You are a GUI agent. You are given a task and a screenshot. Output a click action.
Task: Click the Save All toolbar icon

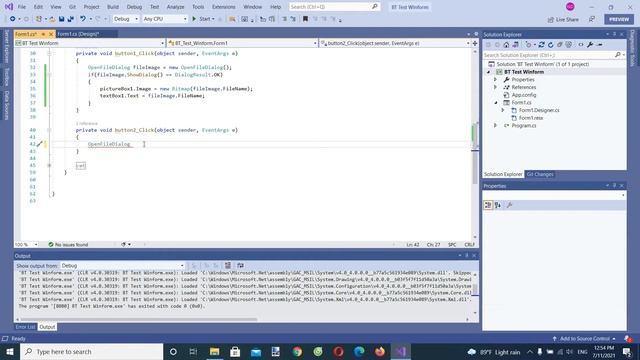[x=71, y=19]
